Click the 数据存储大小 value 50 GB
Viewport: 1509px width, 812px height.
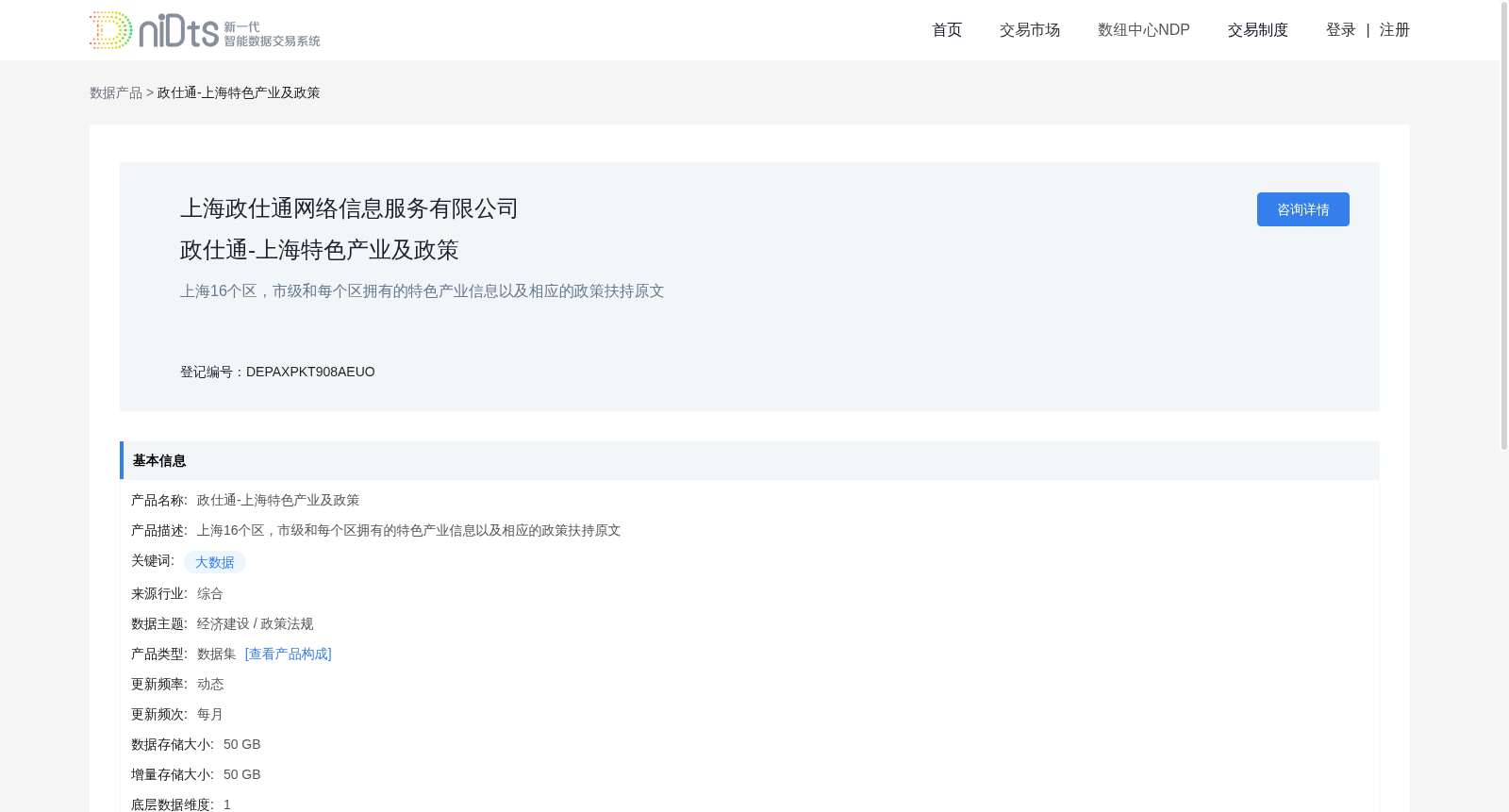tap(242, 744)
